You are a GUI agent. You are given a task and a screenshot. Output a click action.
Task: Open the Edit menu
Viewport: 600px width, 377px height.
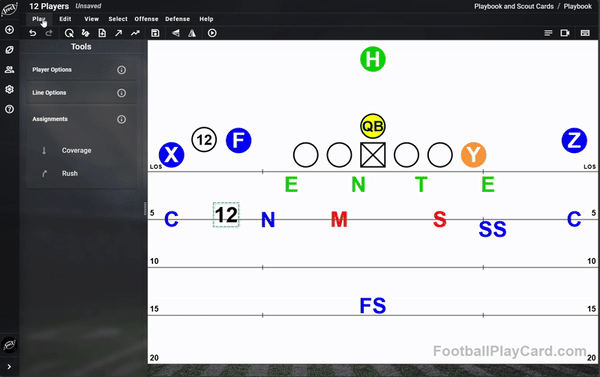[65, 19]
